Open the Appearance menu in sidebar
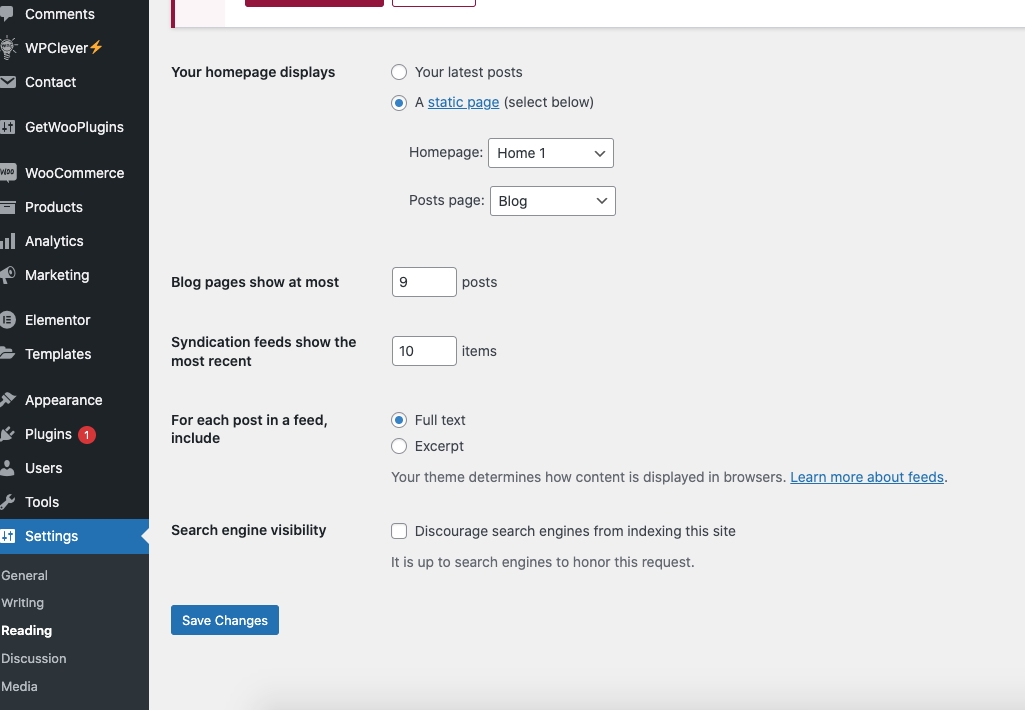Screen dimensions: 1025x710 (x=63, y=400)
